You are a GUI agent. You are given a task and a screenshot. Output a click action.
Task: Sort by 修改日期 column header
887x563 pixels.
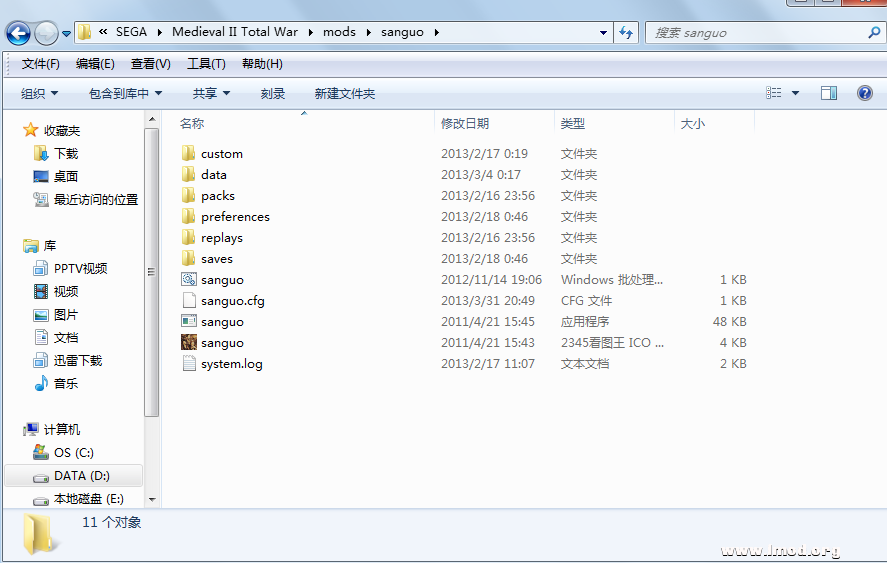click(465, 123)
